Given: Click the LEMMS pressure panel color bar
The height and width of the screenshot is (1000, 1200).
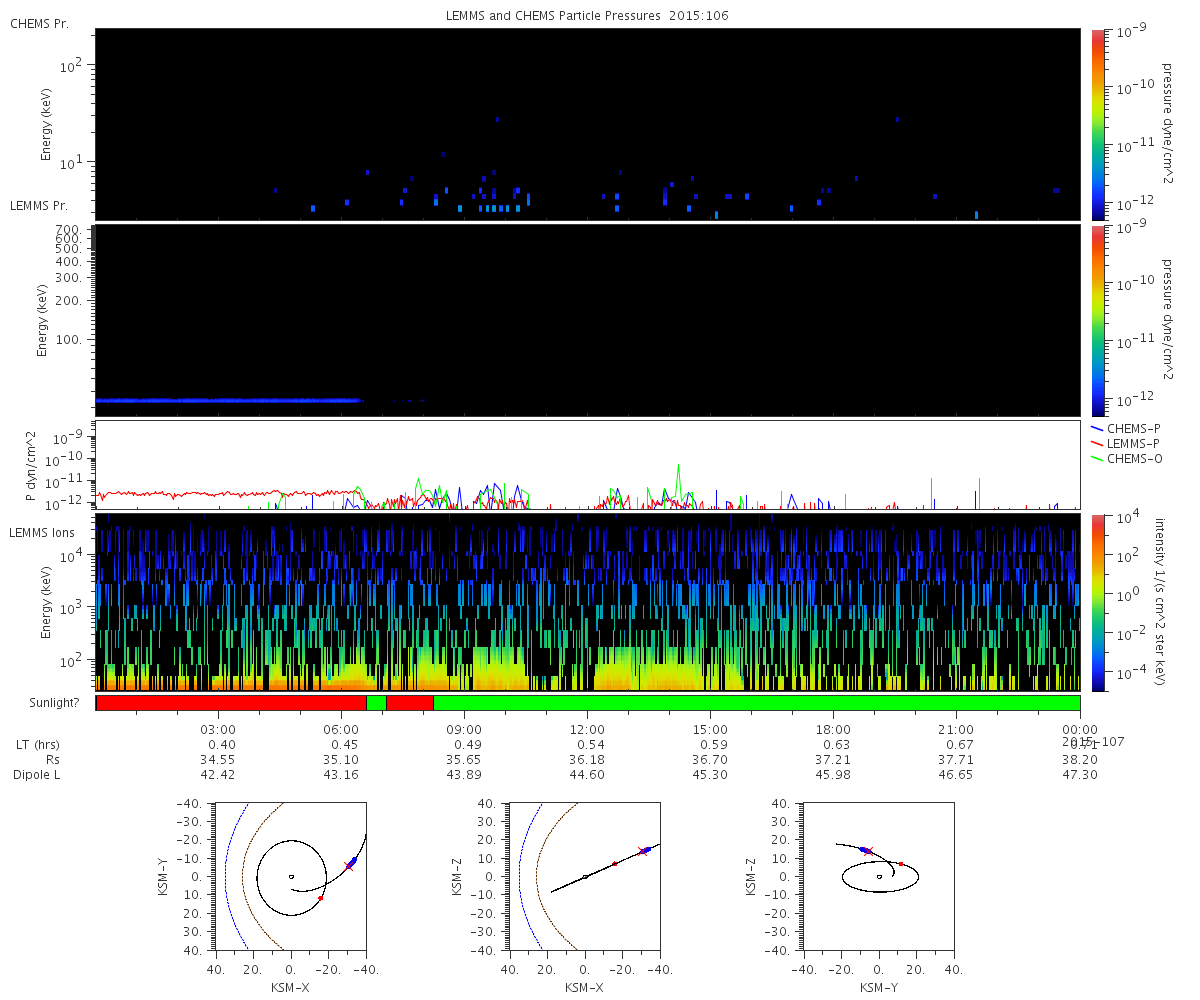Looking at the screenshot, I should pos(1098,321).
